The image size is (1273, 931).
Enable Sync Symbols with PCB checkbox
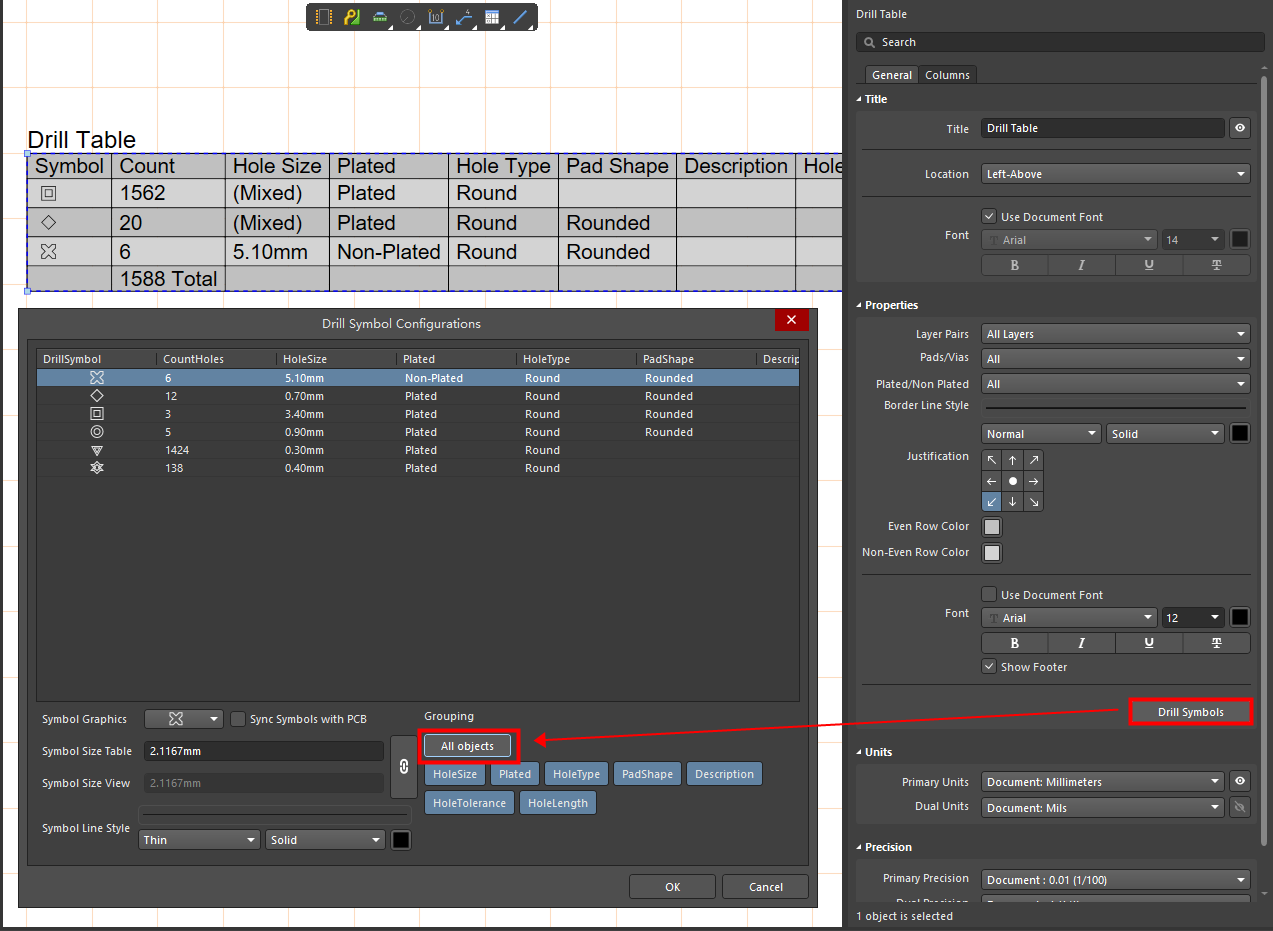(238, 719)
